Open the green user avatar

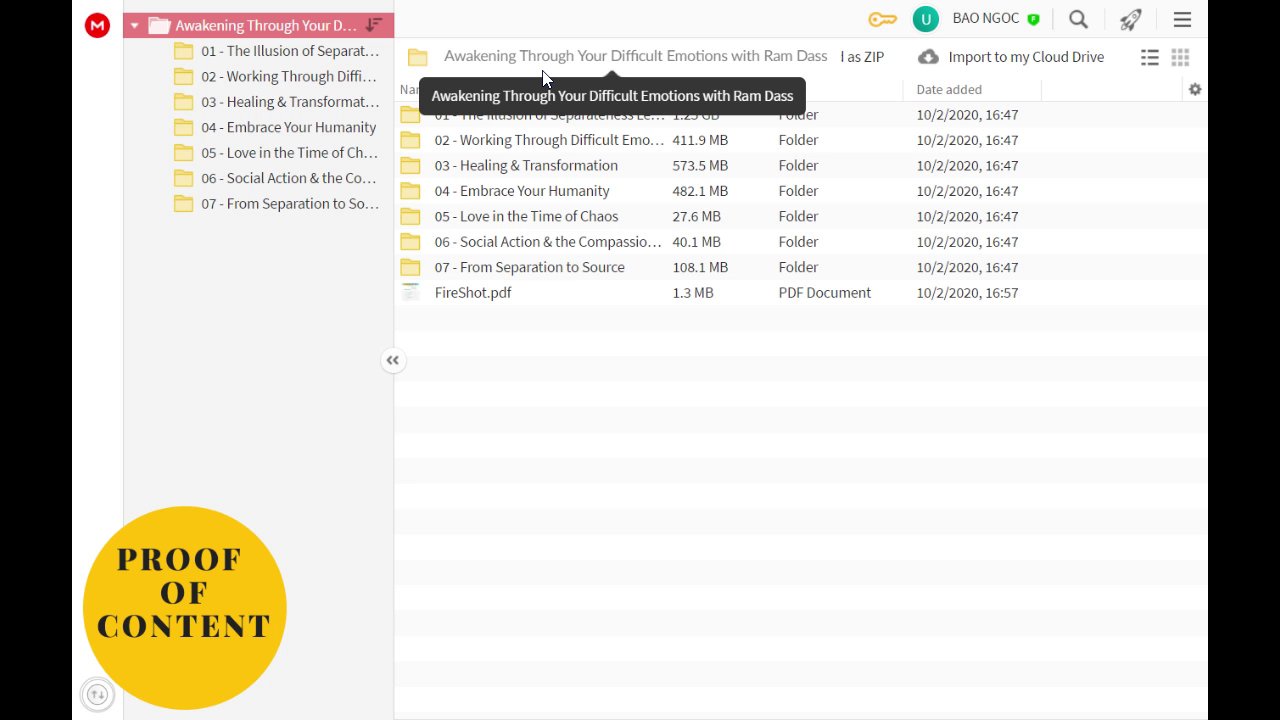926,19
